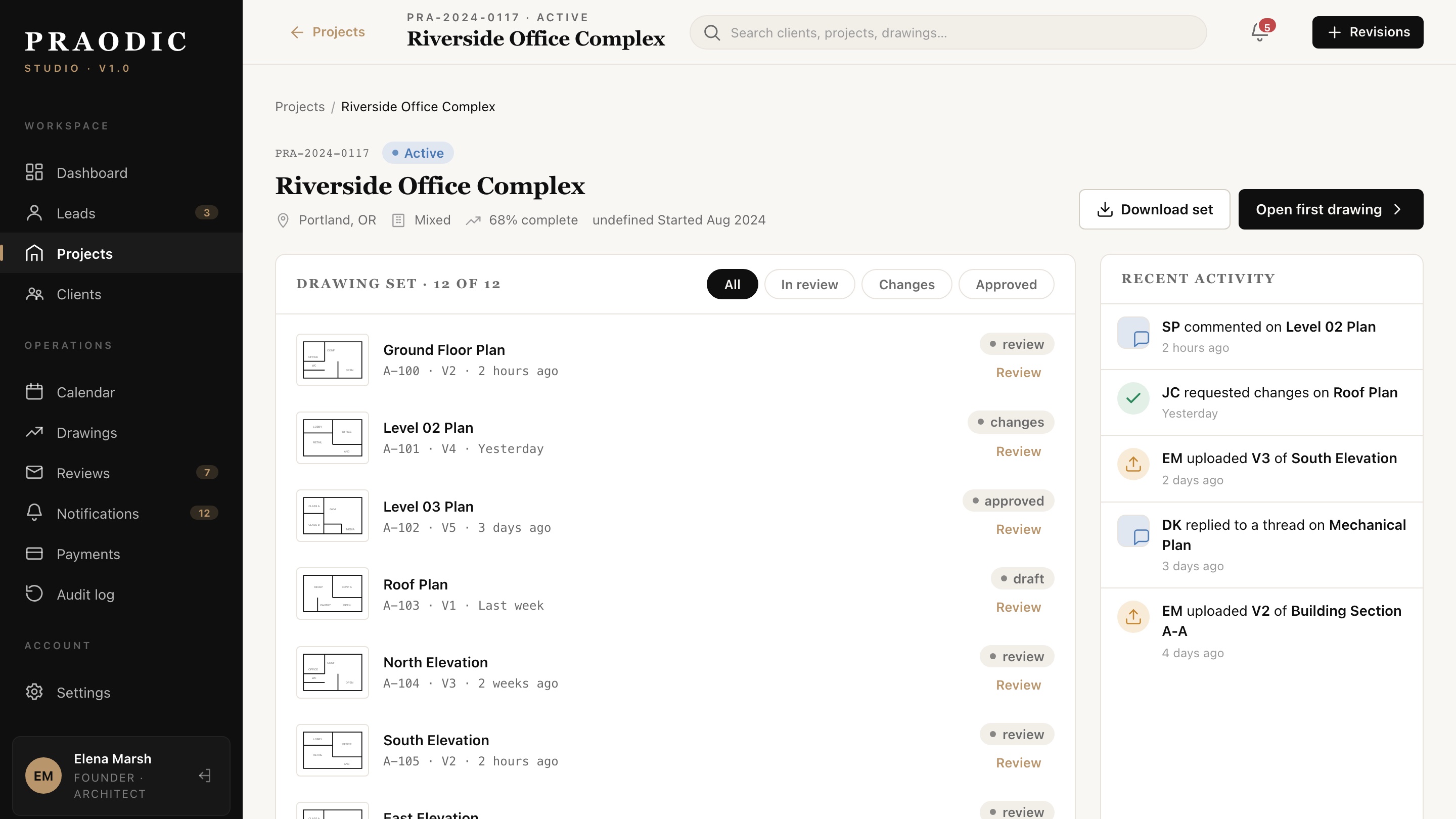This screenshot has height=819, width=1456.
Task: Click the Active status badge
Action: tap(418, 153)
